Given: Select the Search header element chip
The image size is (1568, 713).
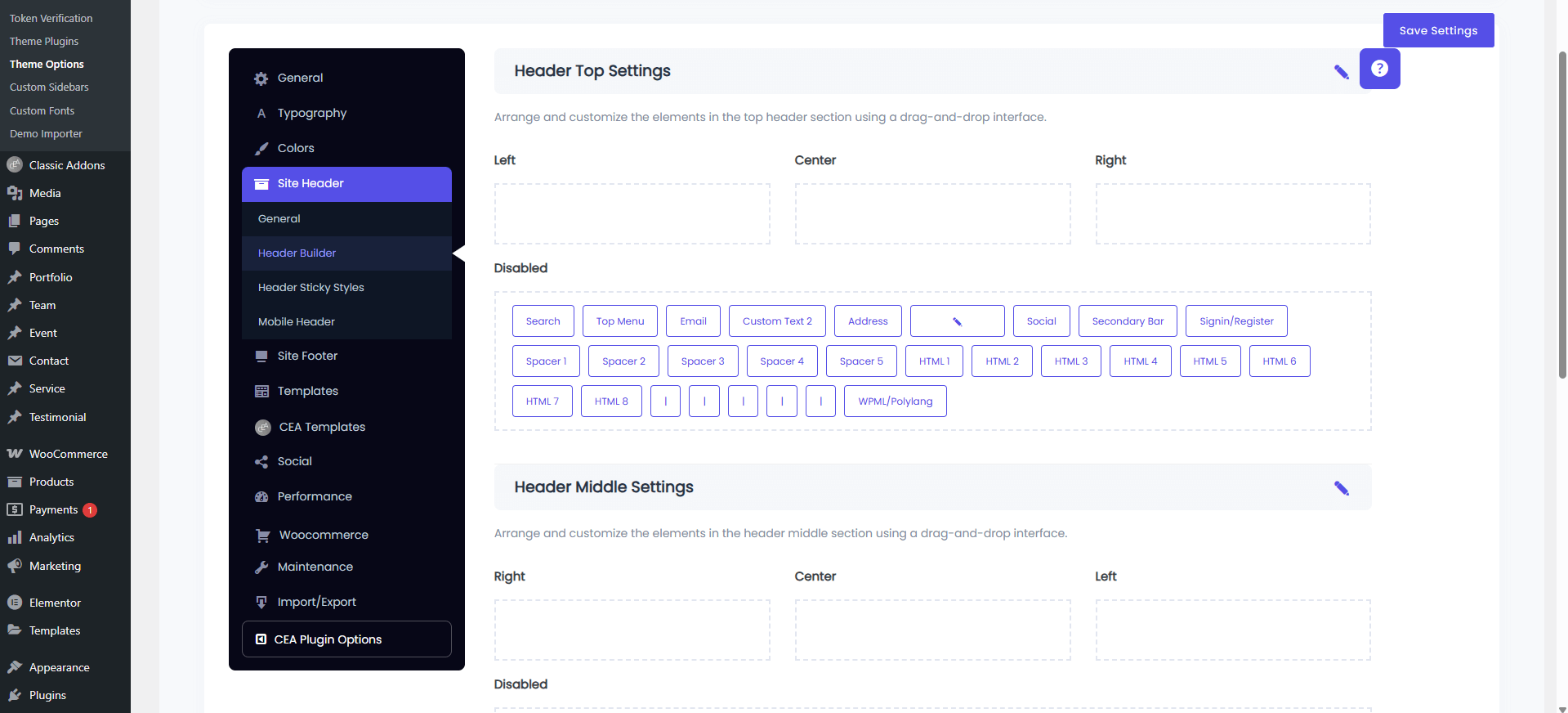Looking at the screenshot, I should click(x=543, y=321).
